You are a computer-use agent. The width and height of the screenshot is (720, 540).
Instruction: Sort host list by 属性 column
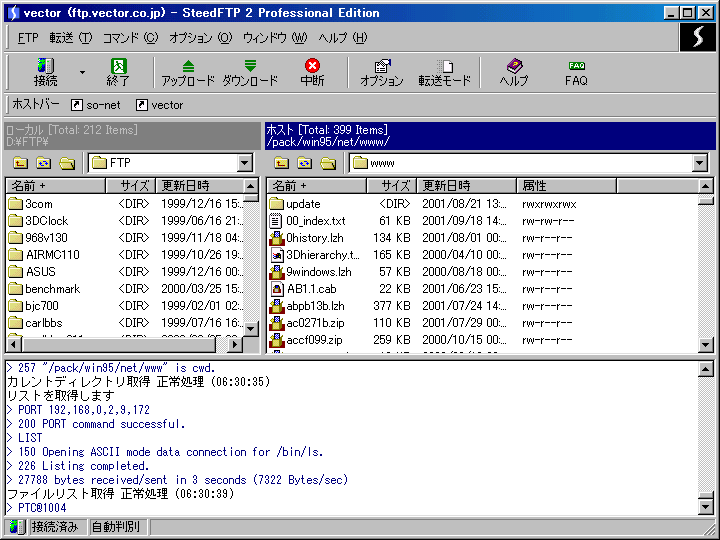[x=566, y=186]
